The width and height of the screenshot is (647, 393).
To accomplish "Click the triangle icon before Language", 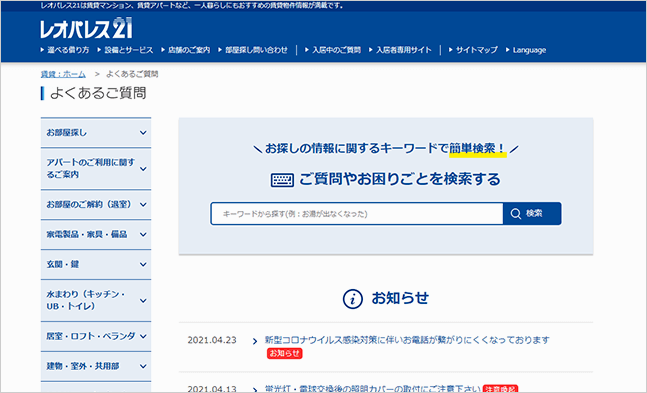I will 508,50.
